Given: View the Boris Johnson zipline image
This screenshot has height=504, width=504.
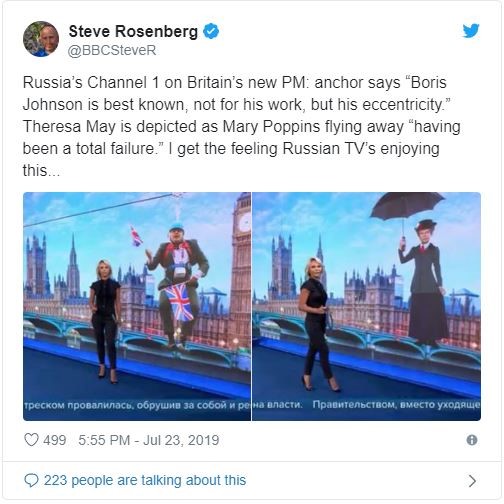Looking at the screenshot, I should click(137, 306).
